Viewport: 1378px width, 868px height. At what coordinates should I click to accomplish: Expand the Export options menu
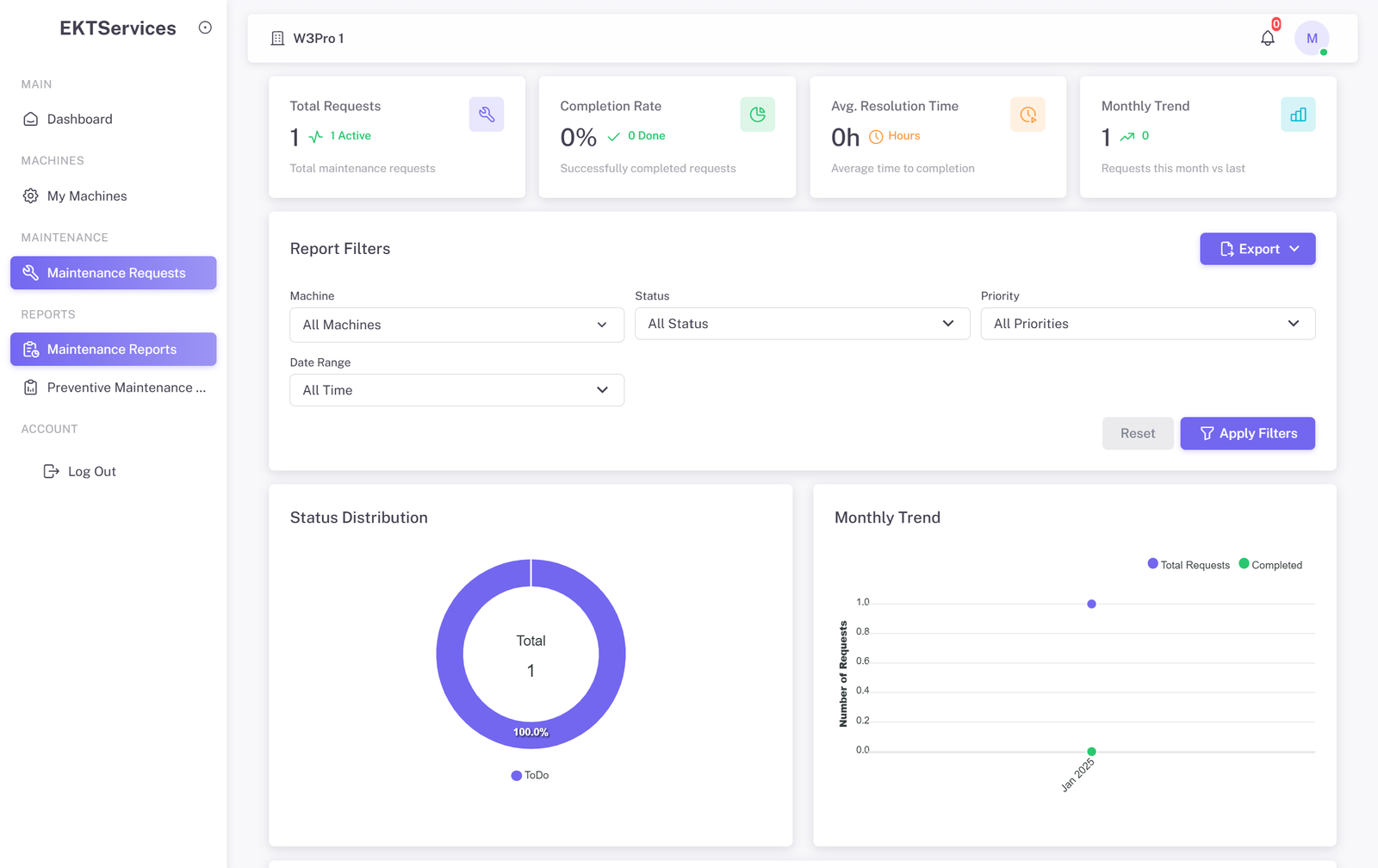[1257, 249]
